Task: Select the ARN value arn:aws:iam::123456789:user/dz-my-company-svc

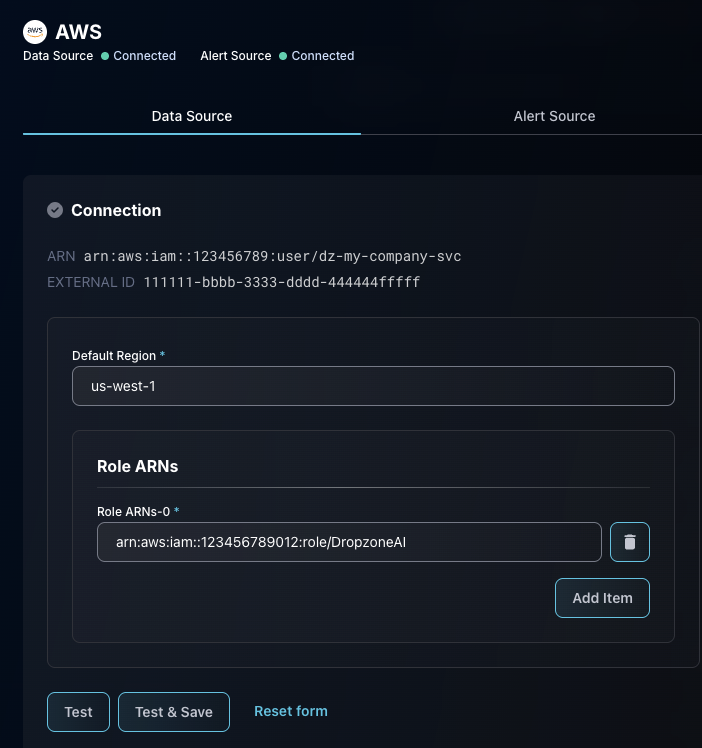Action: tap(272, 256)
